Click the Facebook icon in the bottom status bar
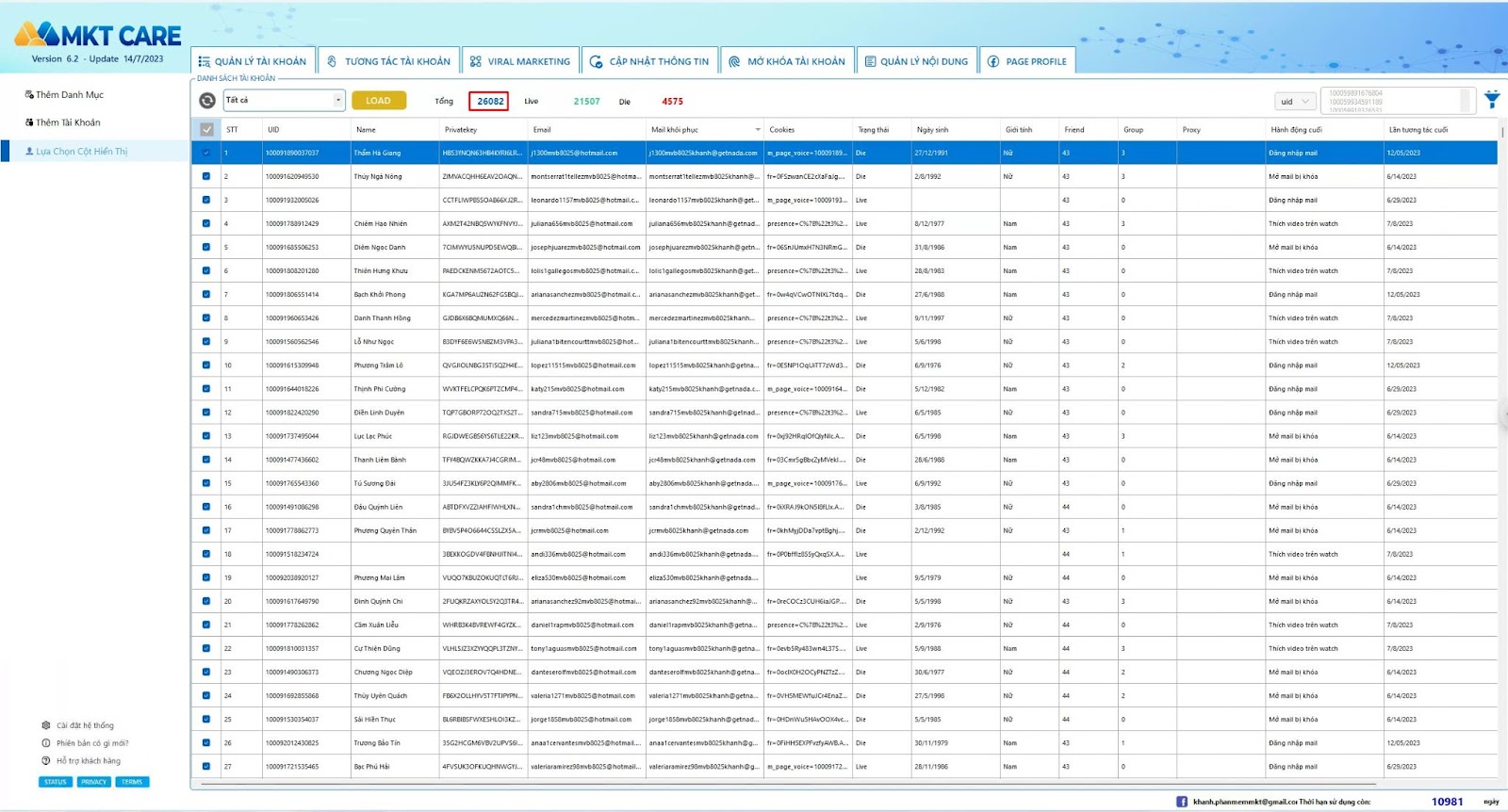 [1182, 802]
